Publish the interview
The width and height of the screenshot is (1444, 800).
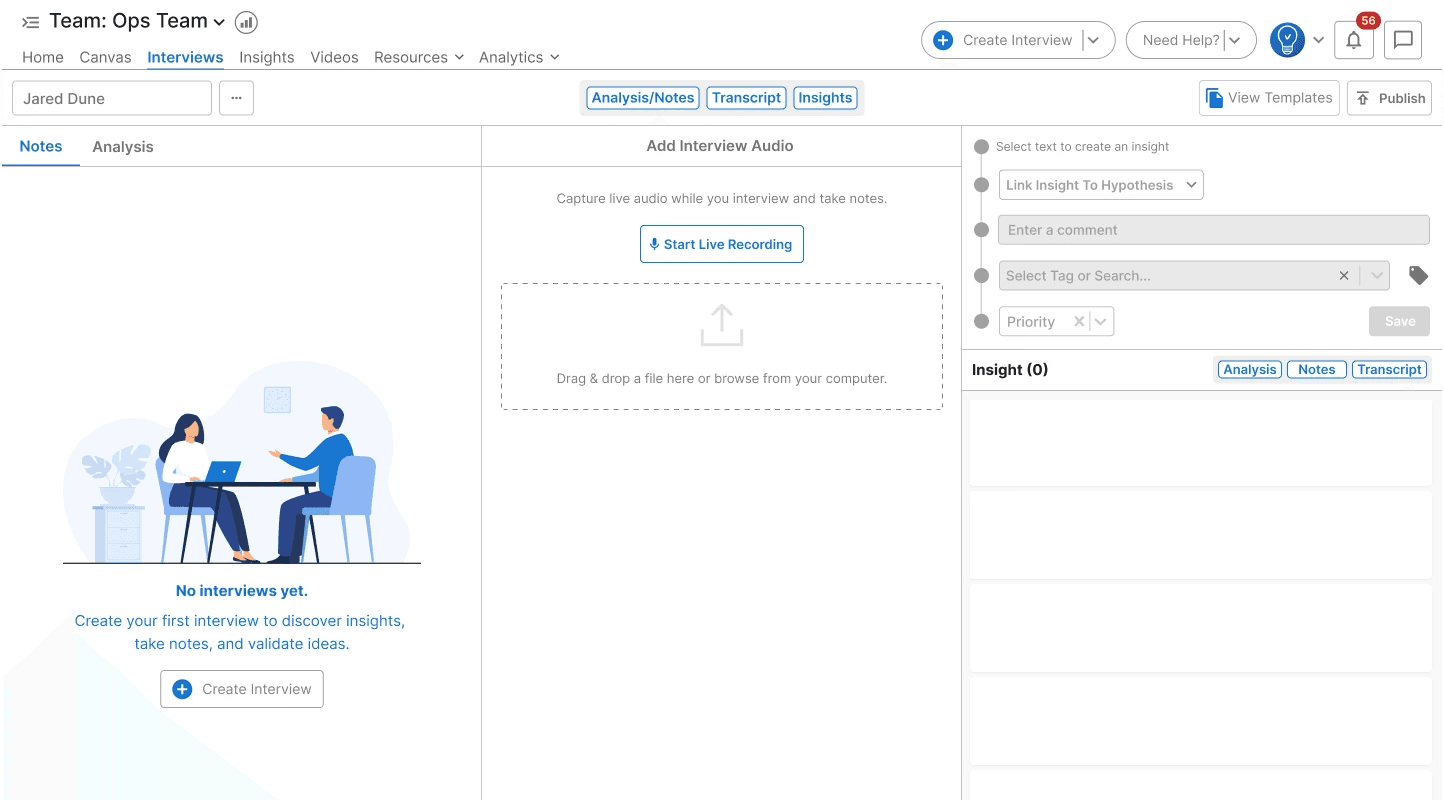pos(1389,98)
